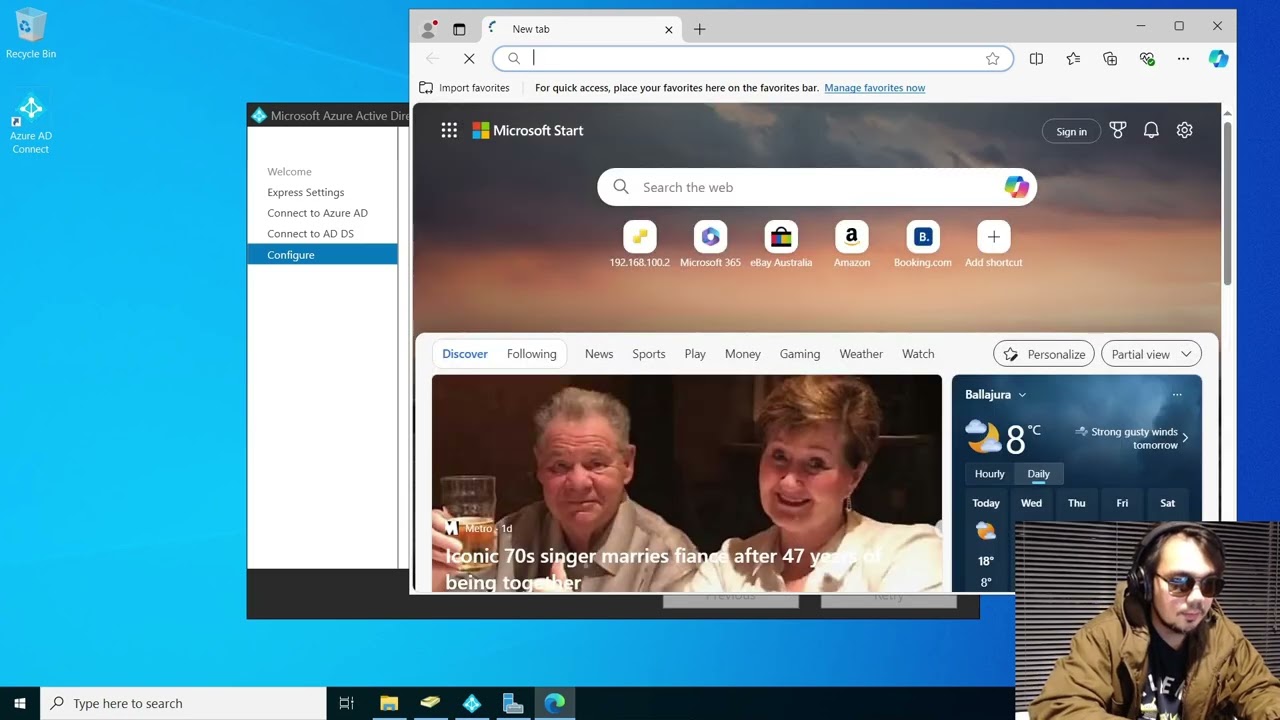Open the Play feed tab
1280x720 pixels.
pos(695,354)
